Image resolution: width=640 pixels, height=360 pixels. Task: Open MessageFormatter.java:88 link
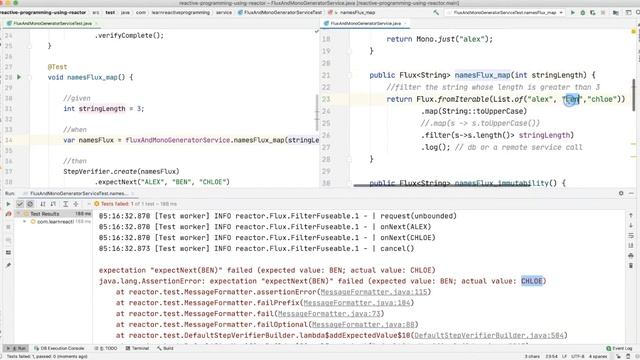click(363, 324)
